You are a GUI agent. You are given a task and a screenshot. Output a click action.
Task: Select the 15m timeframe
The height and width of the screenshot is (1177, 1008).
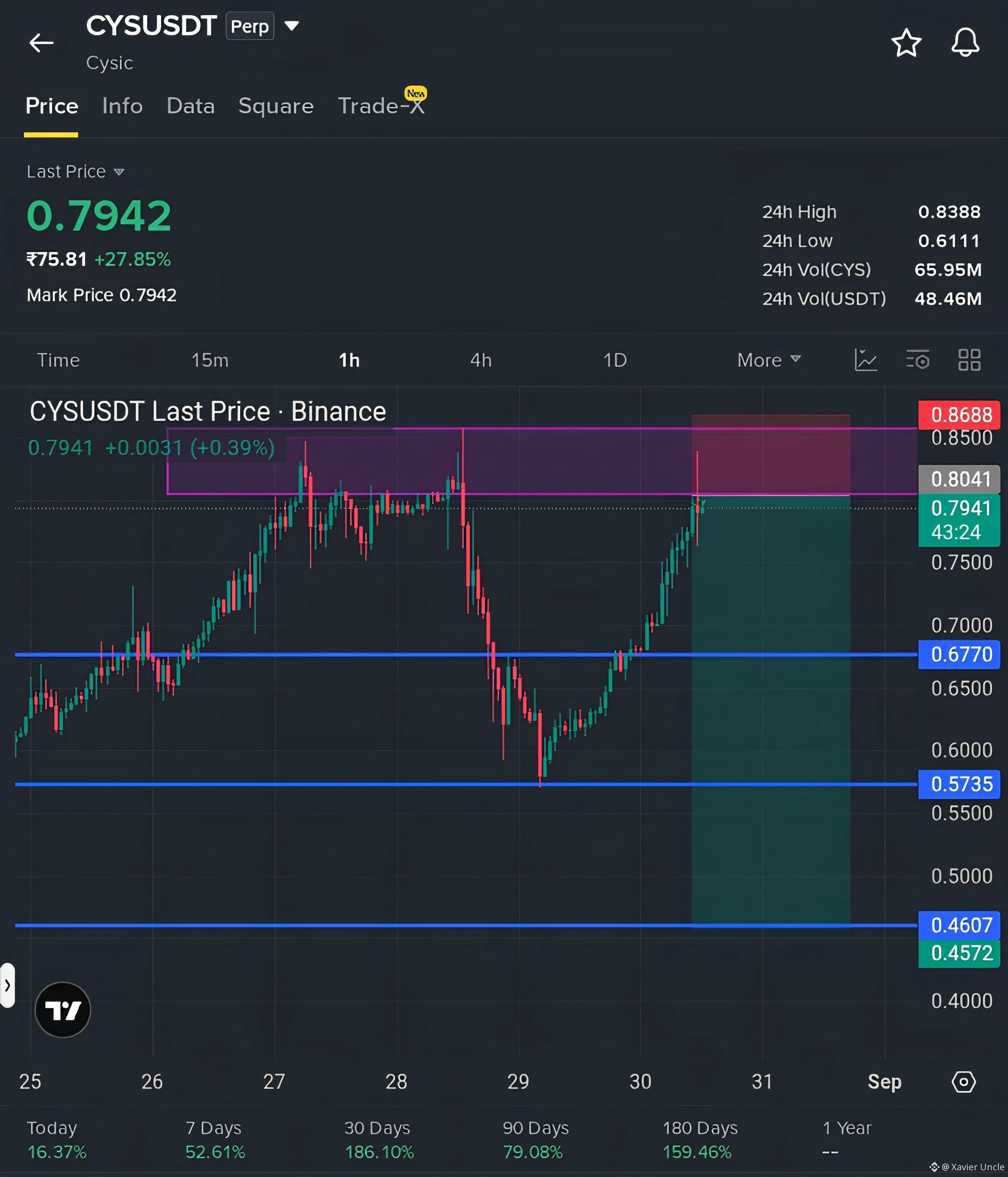210,360
